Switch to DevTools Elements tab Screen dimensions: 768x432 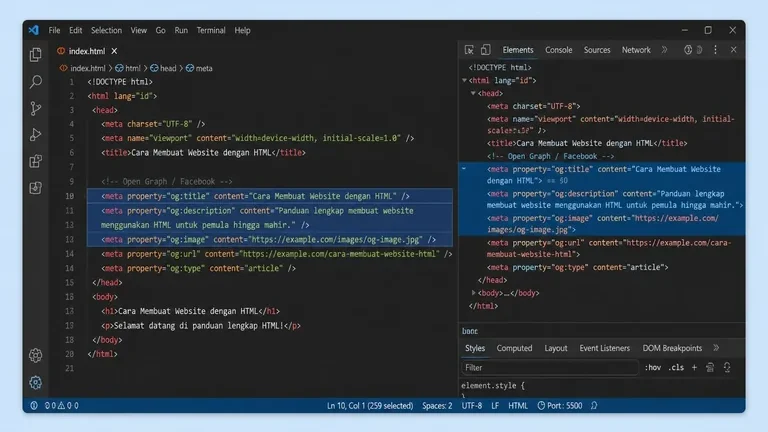tap(518, 50)
